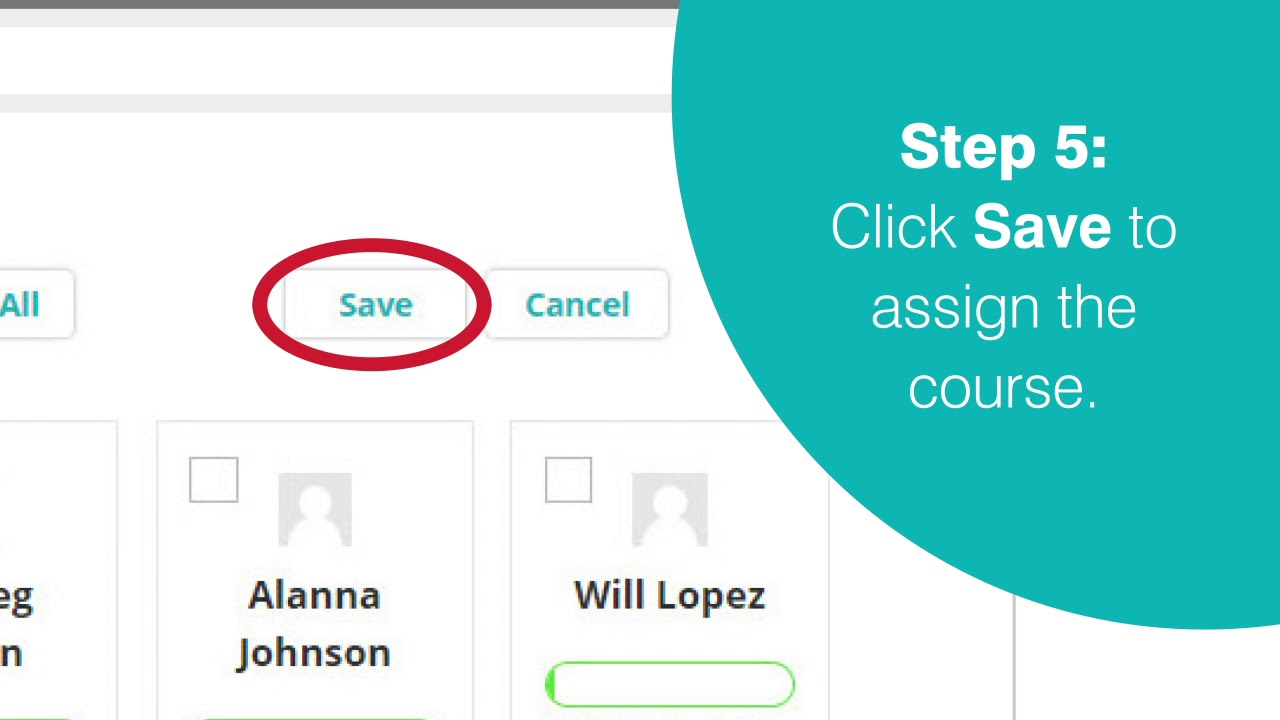1280x720 pixels.
Task: Check the box on Will Lopez's card
Action: (x=568, y=480)
